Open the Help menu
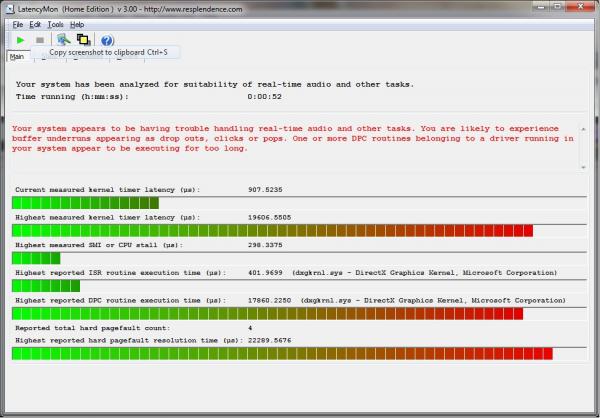 (x=77, y=24)
